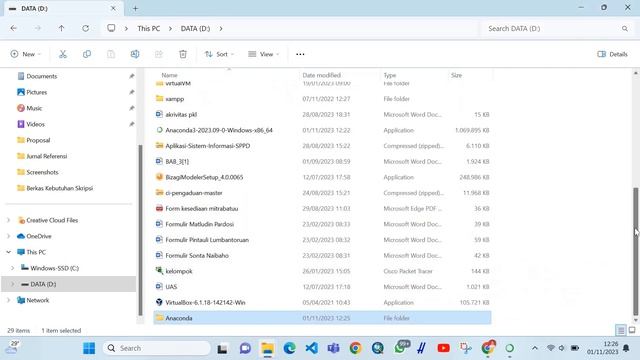Go up one folder level

(61, 28)
